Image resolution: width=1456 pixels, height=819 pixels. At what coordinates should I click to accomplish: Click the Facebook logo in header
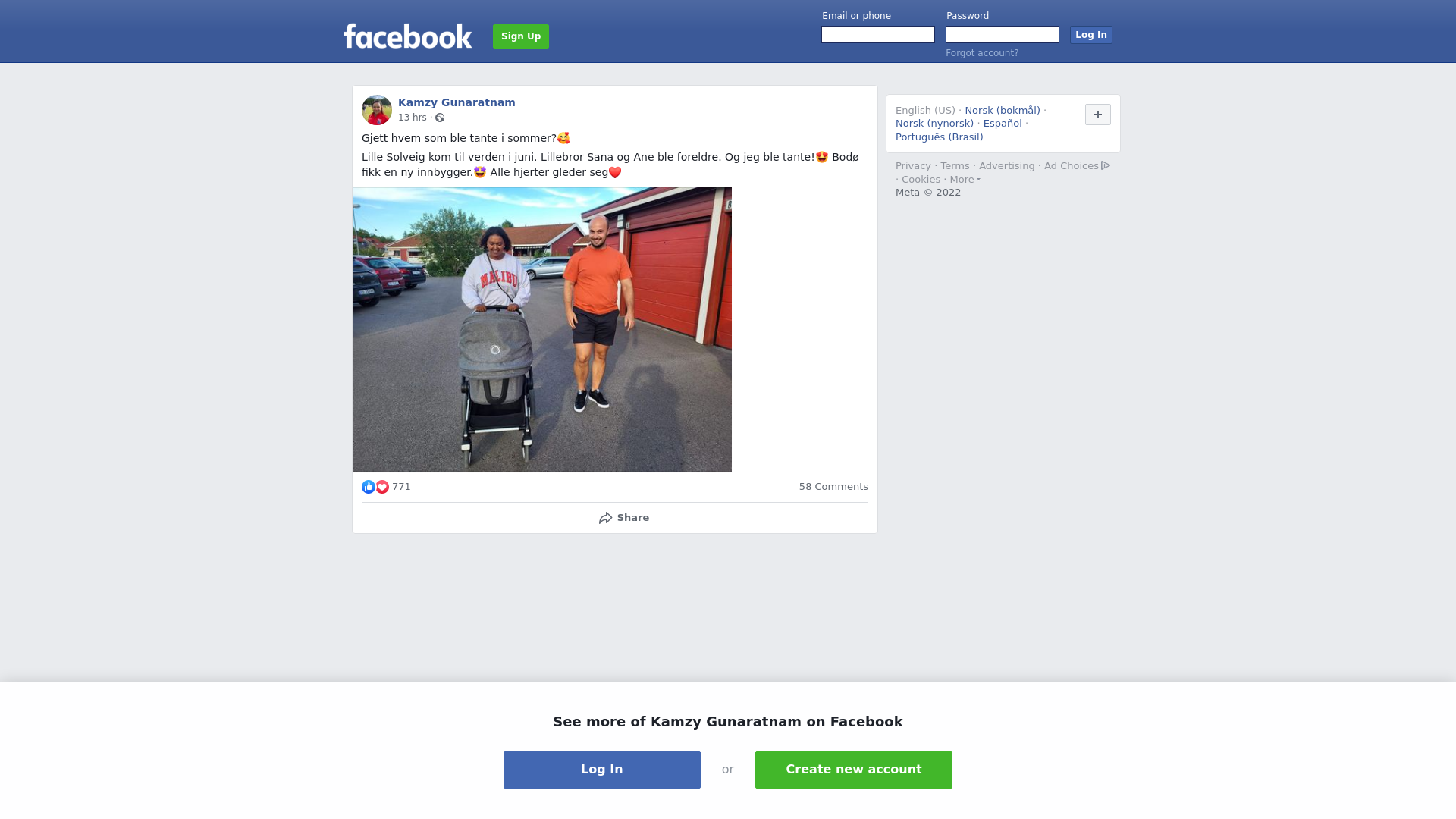[x=407, y=36]
